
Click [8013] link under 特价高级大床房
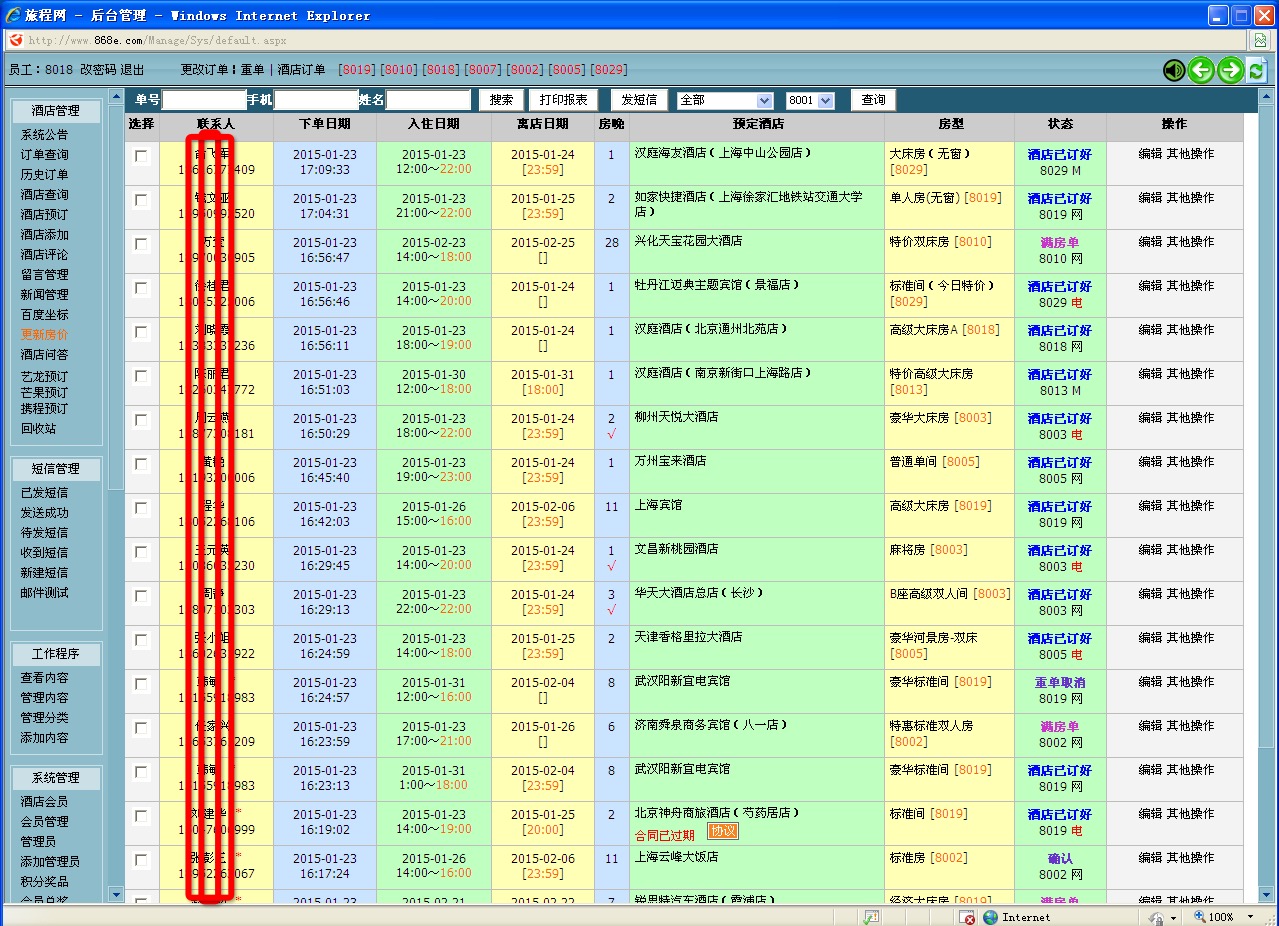click(x=909, y=390)
